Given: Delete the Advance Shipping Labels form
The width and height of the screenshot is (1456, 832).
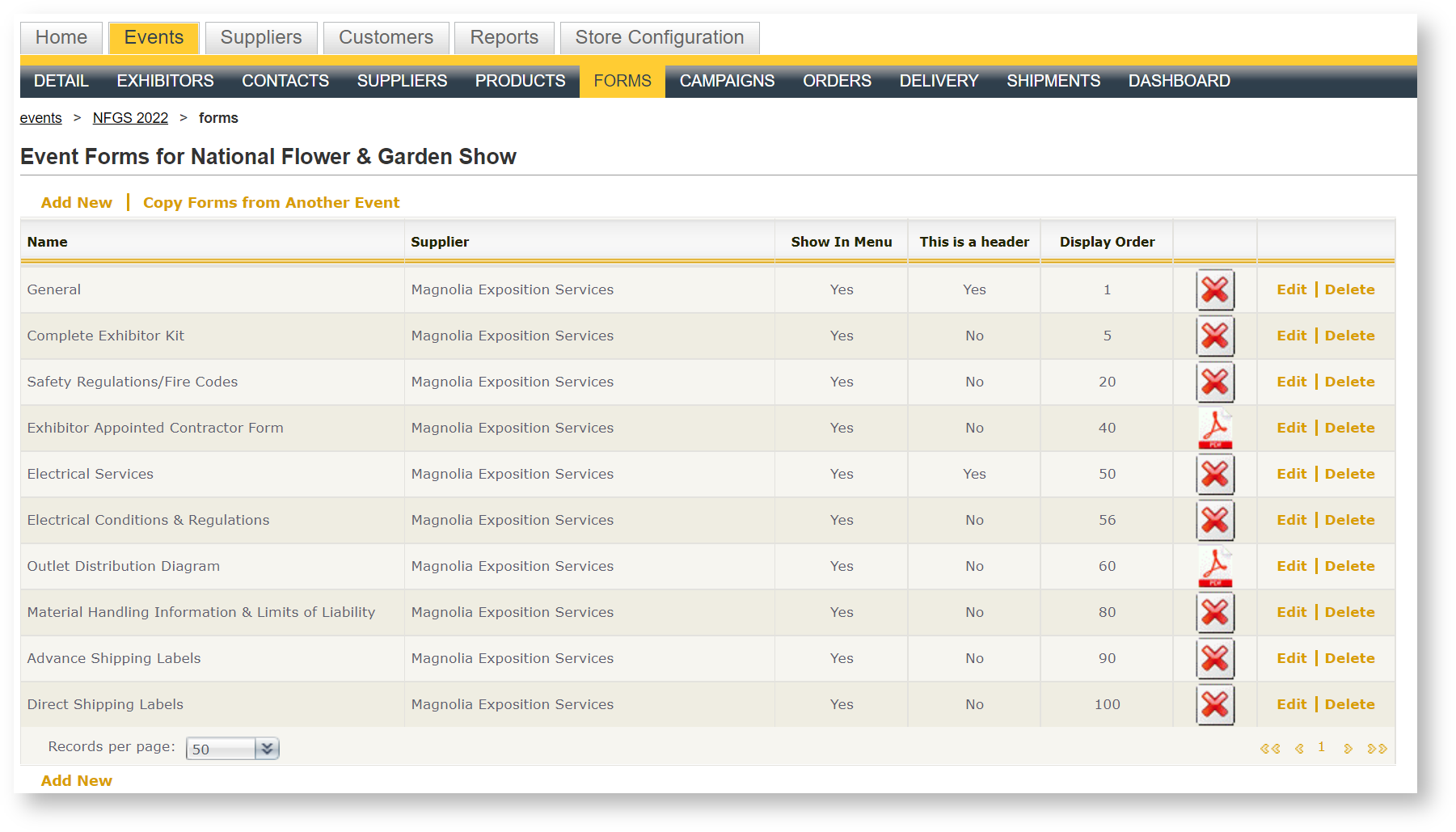Looking at the screenshot, I should [1349, 659].
